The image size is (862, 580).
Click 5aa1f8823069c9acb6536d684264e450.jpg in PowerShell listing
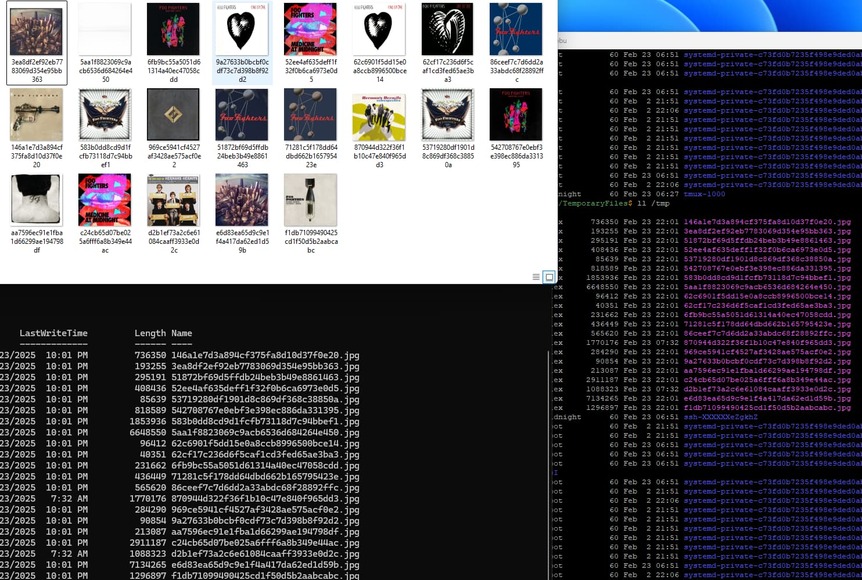265,432
